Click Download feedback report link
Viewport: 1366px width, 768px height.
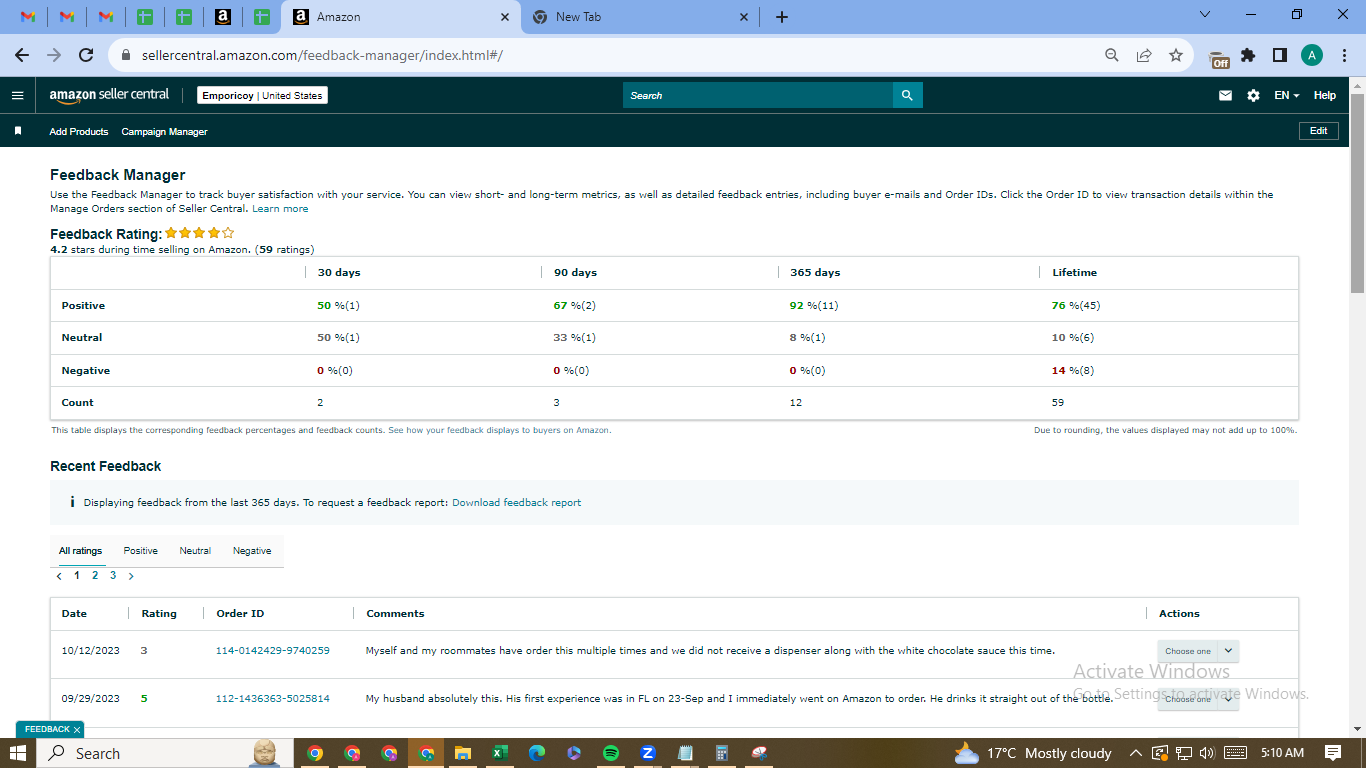coord(516,503)
